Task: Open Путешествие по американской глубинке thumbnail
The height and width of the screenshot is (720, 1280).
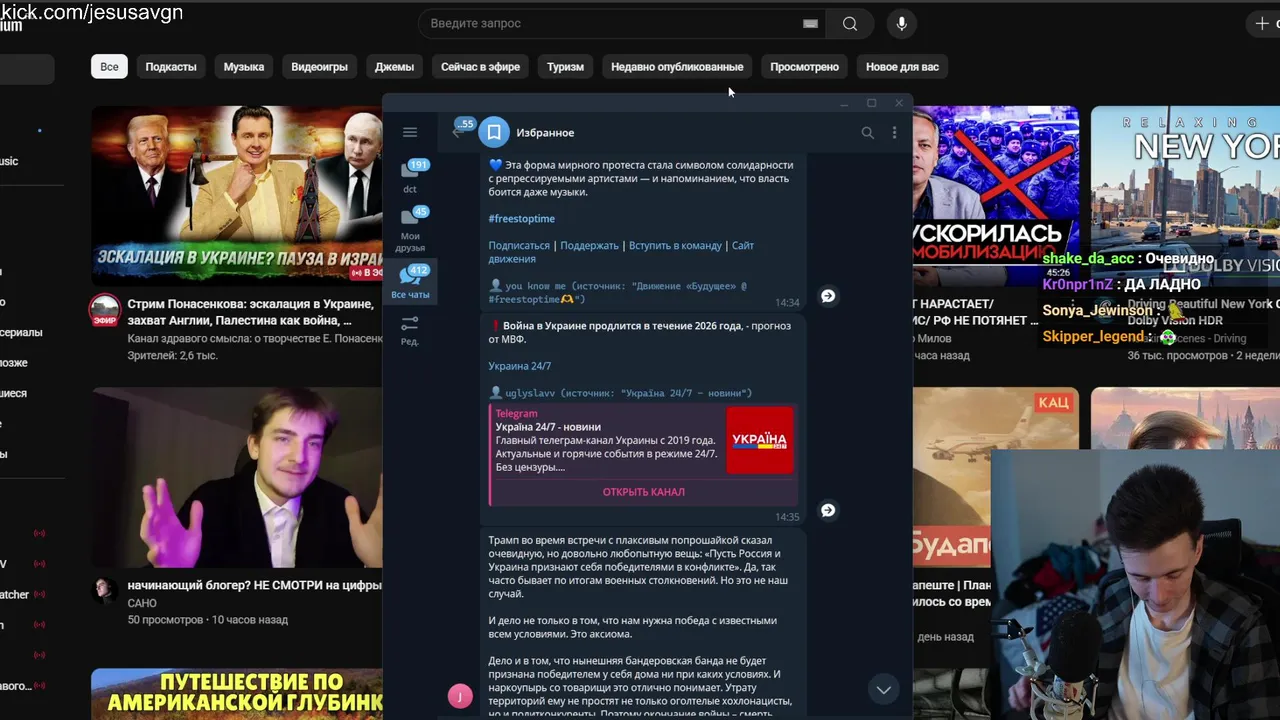Action: pyautogui.click(x=237, y=694)
